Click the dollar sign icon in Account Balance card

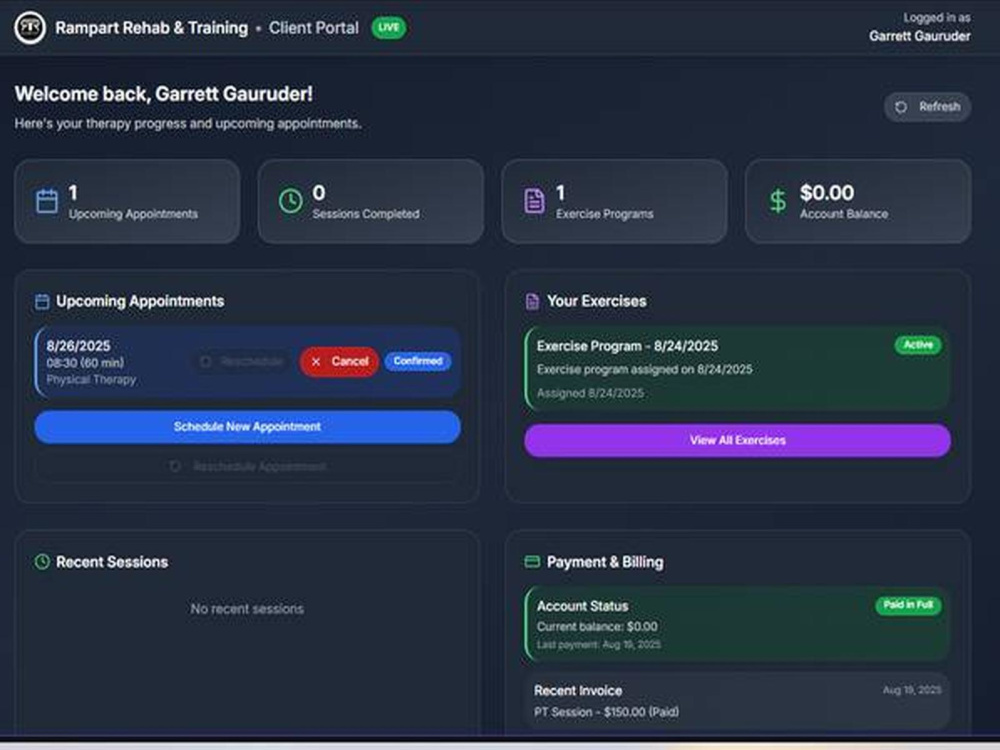click(x=777, y=201)
